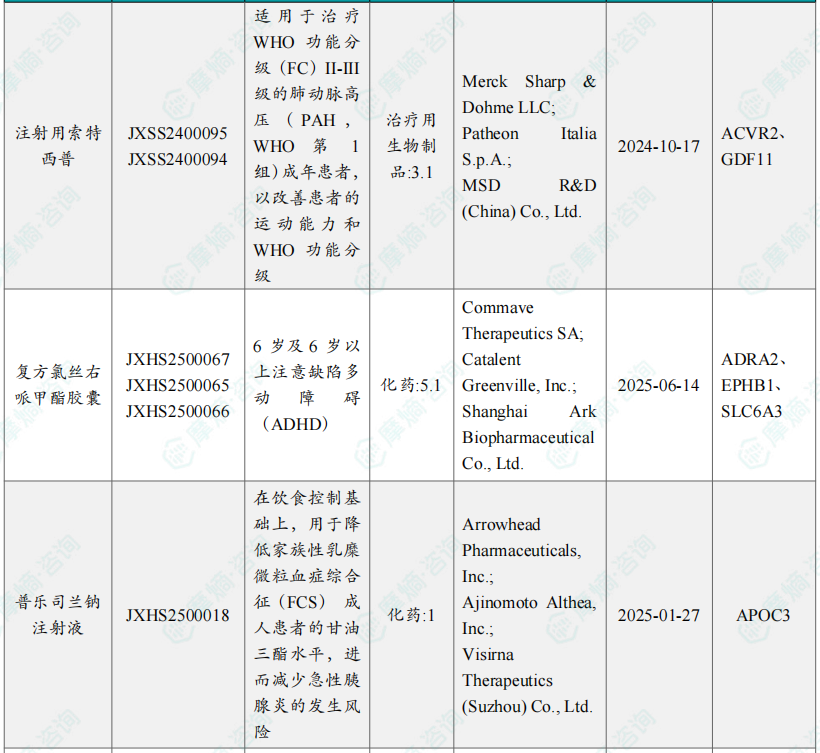Select acceptance number JXHS2500066
Image resolution: width=820 pixels, height=753 pixels.
point(178,412)
